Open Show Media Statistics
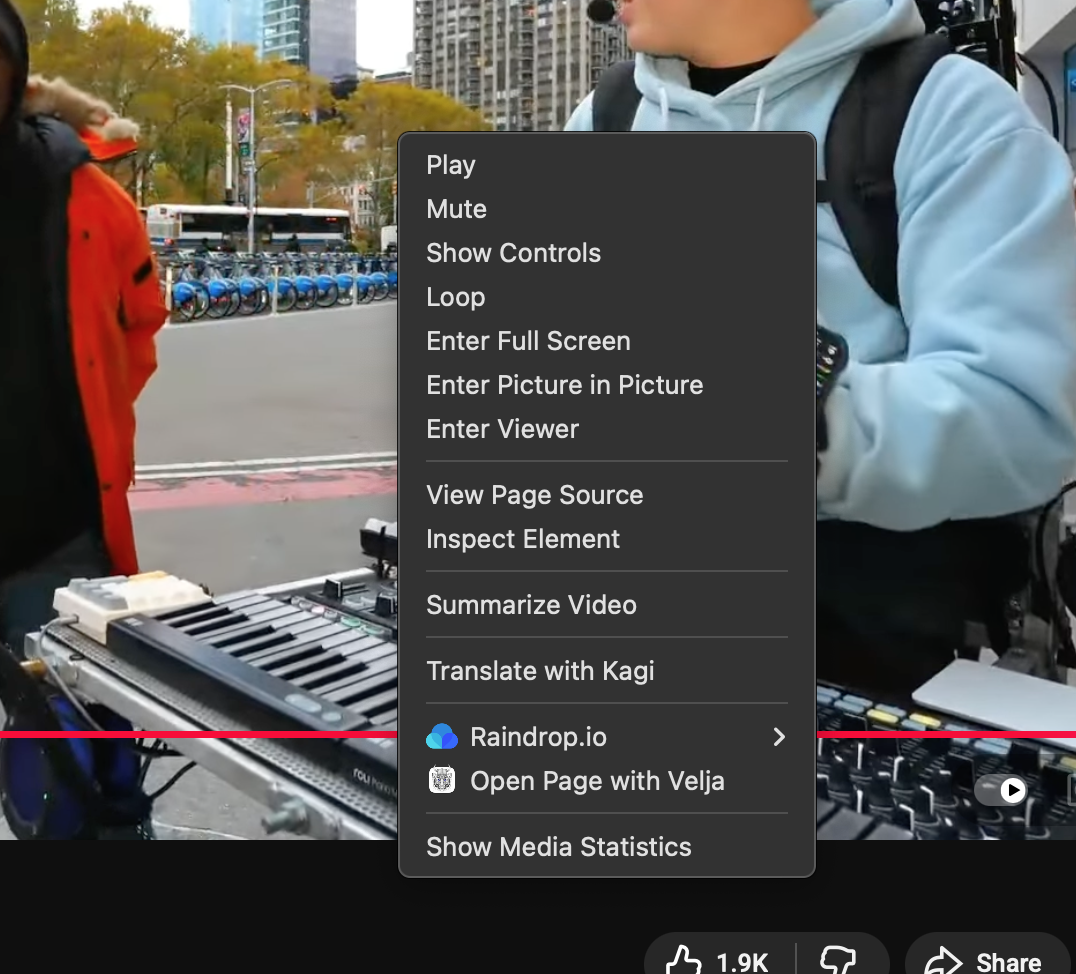This screenshot has width=1076, height=974. (558, 847)
